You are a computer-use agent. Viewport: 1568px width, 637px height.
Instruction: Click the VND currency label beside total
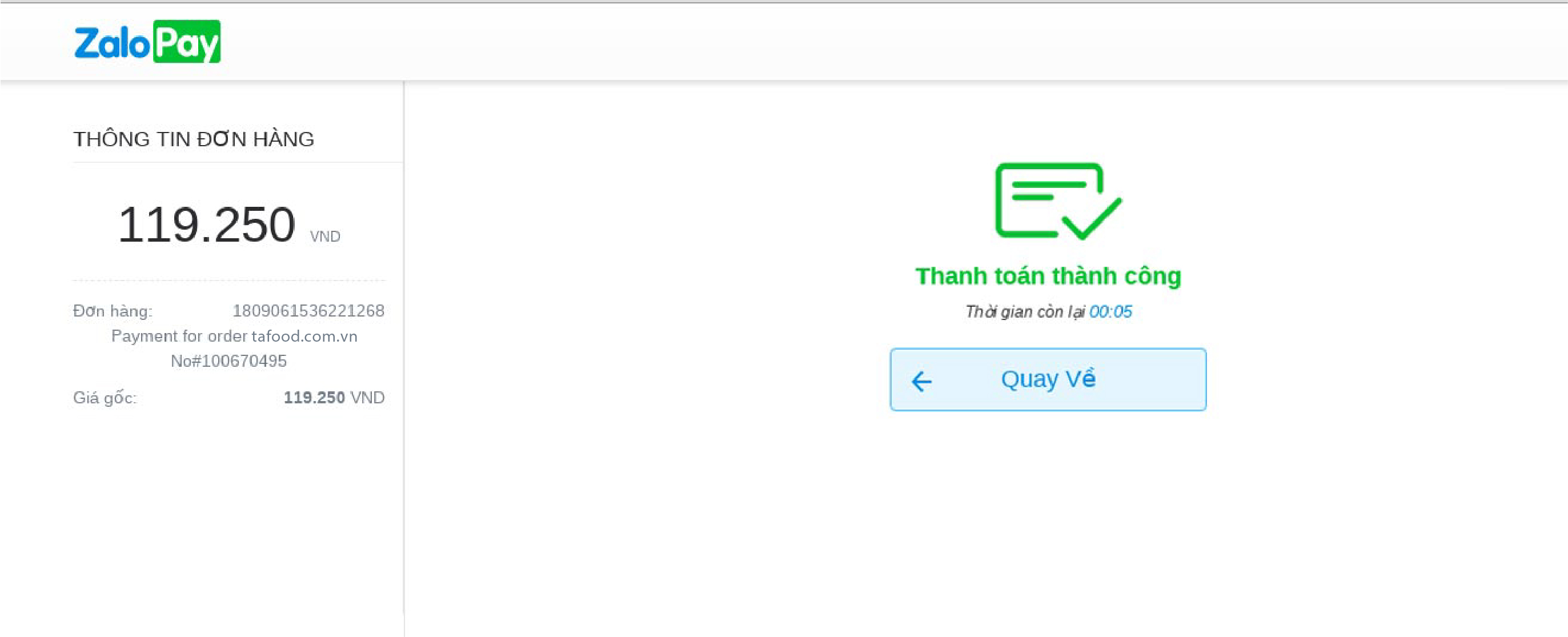325,237
